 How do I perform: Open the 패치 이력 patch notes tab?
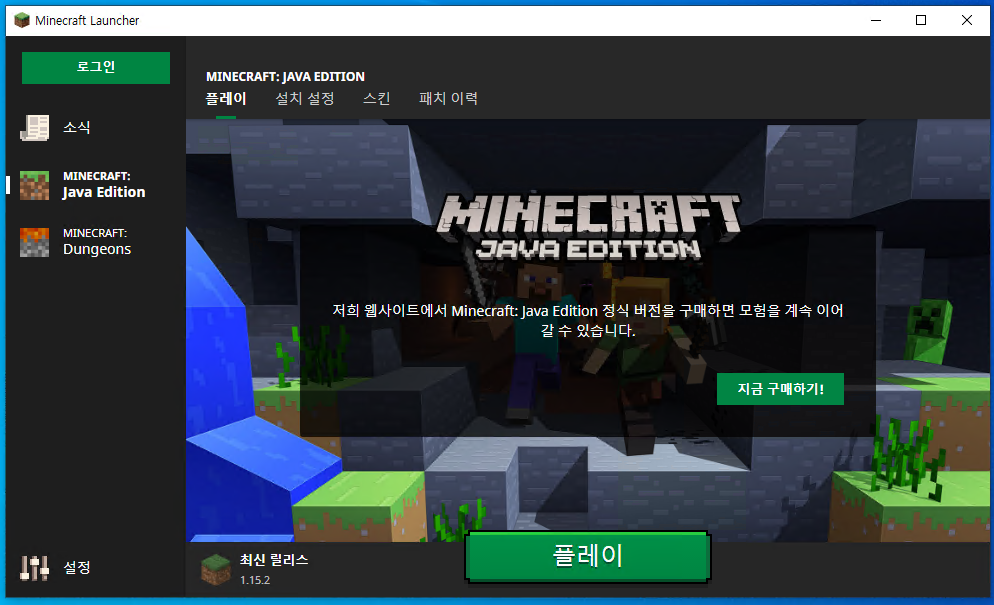448,98
